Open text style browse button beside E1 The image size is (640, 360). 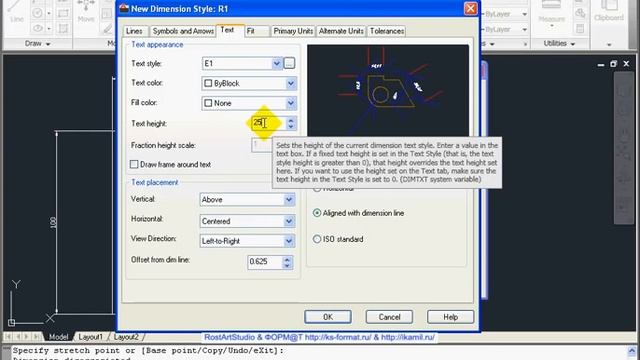[289, 63]
